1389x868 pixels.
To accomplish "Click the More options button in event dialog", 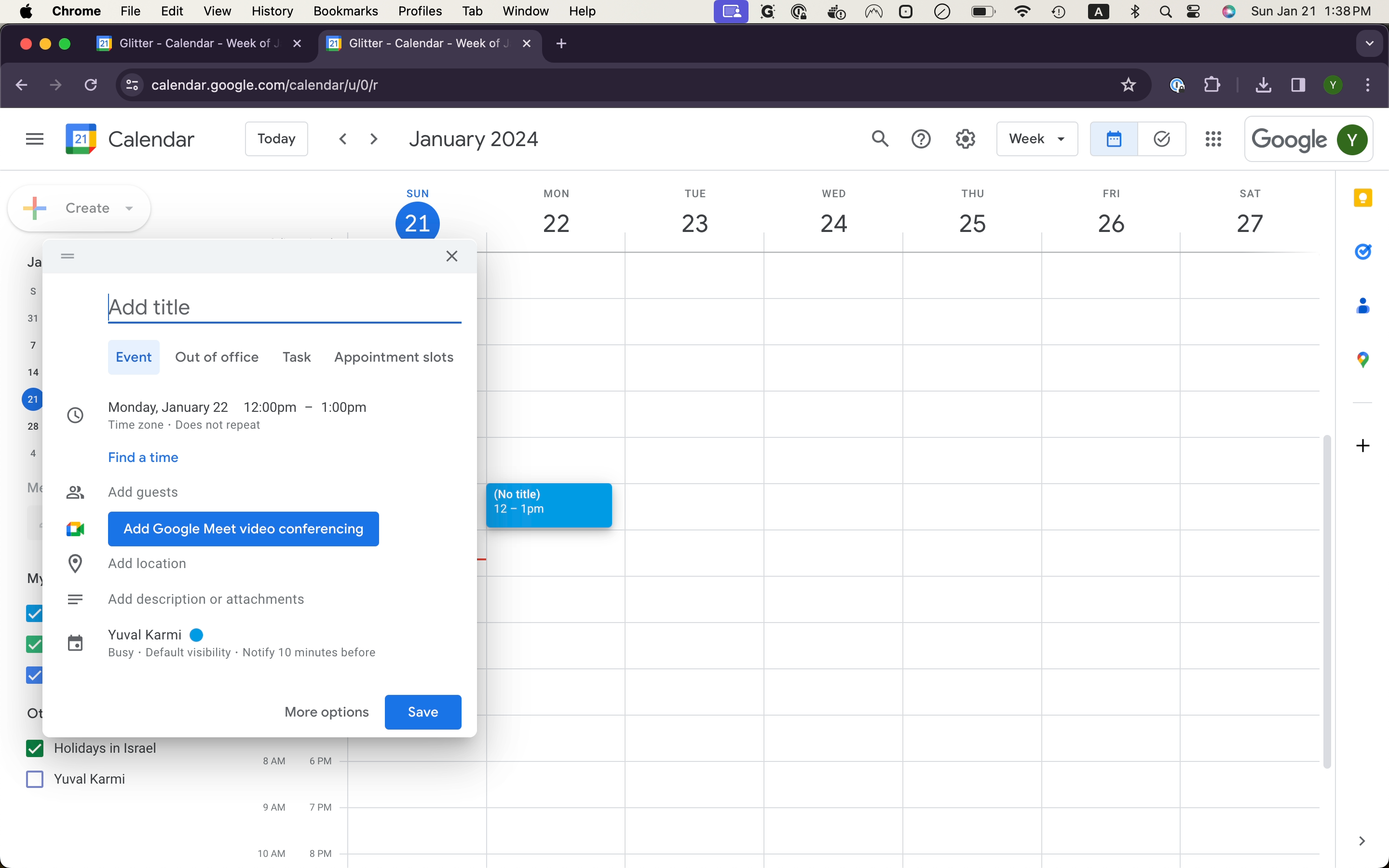I will tap(326, 711).
